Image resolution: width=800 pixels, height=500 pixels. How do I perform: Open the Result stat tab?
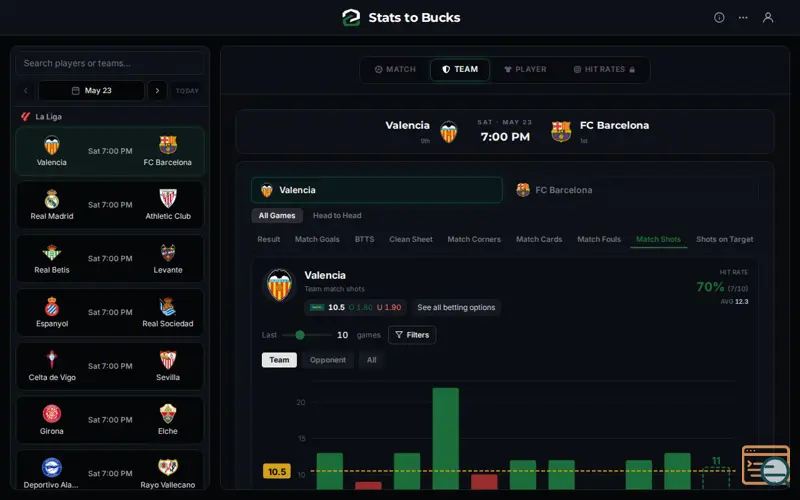tap(268, 239)
